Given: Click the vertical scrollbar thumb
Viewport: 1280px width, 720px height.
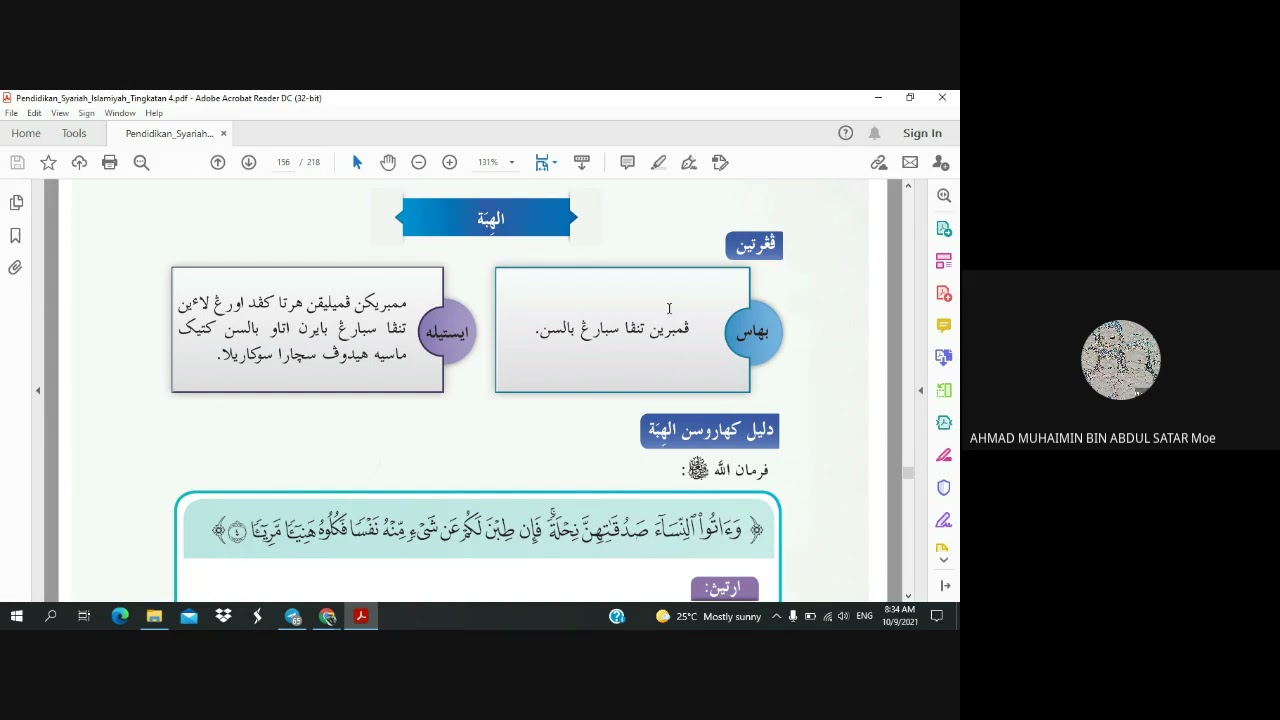Looking at the screenshot, I should (x=908, y=474).
